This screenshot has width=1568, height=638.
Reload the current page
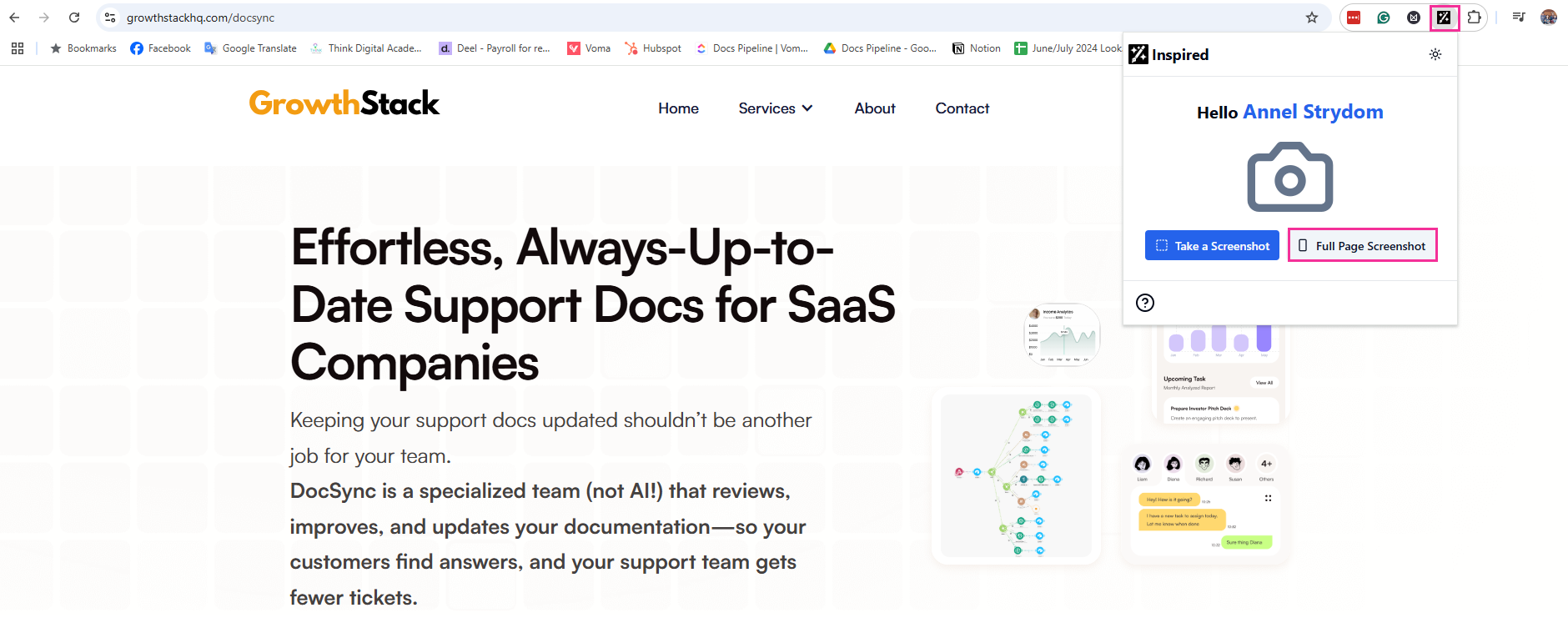[x=74, y=18]
